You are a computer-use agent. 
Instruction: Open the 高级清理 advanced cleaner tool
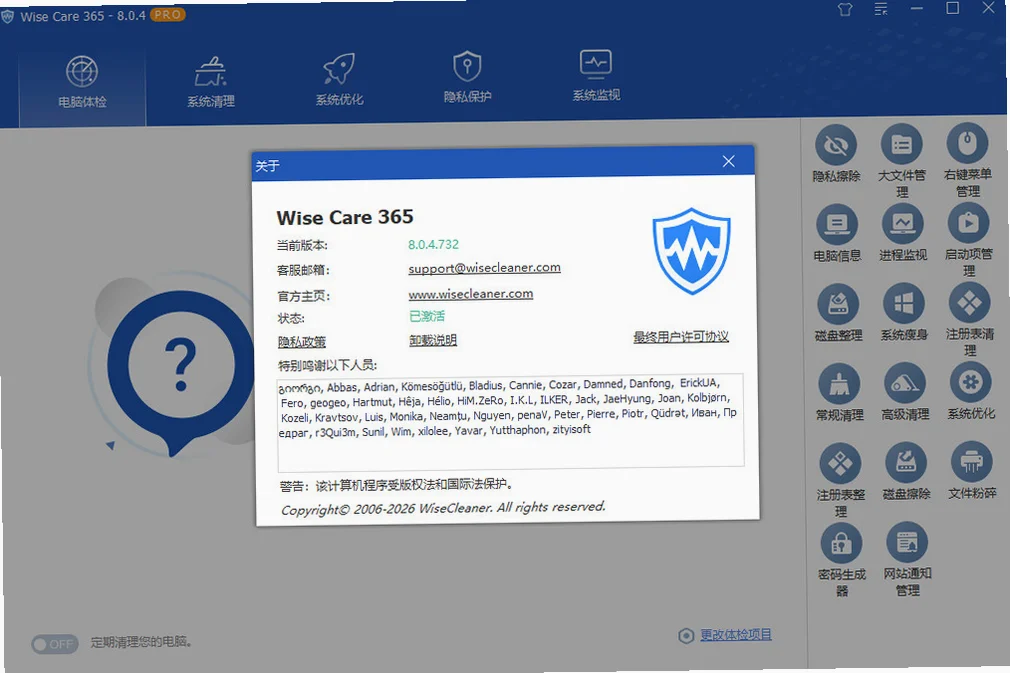tap(905, 392)
